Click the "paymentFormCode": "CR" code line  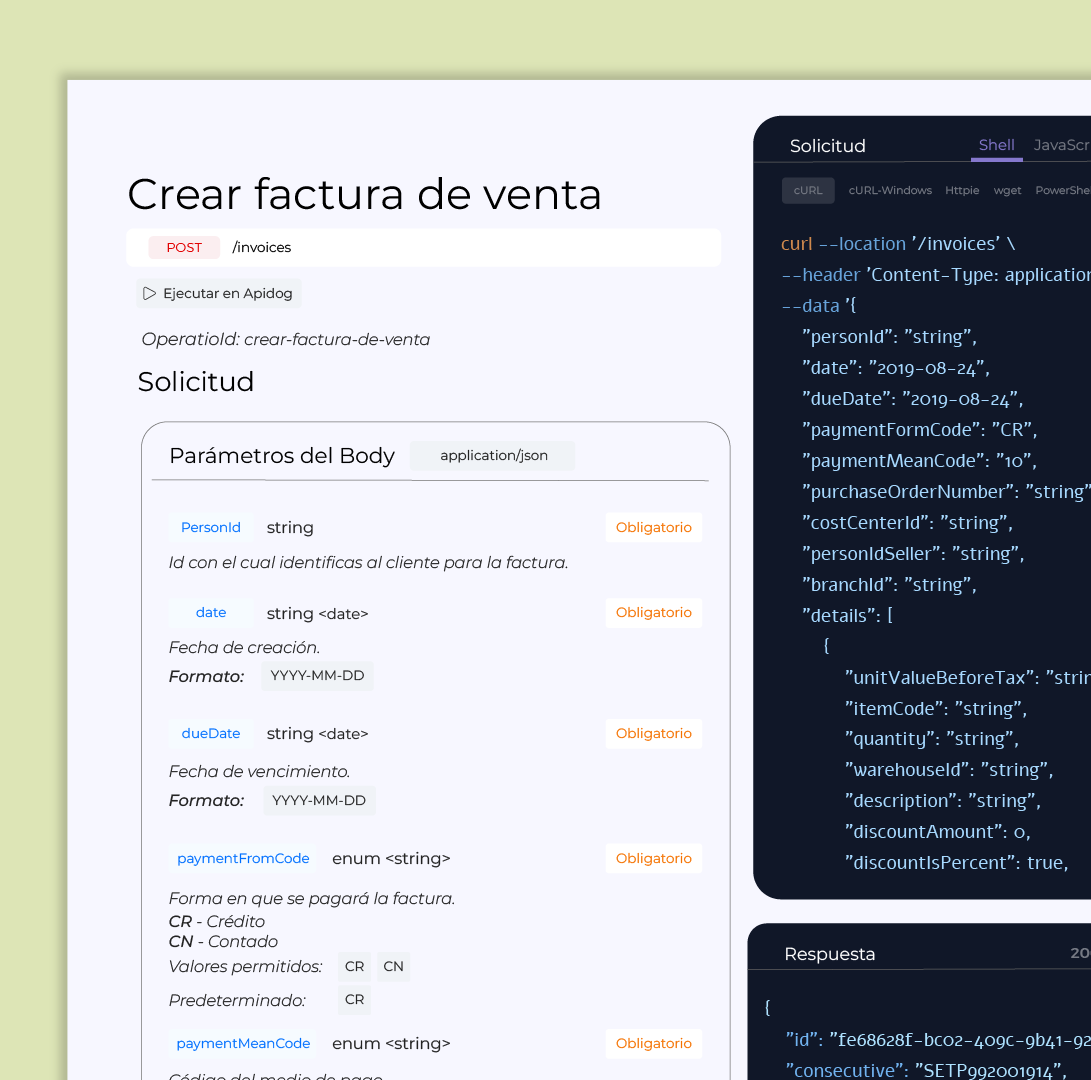[x=919, y=430]
